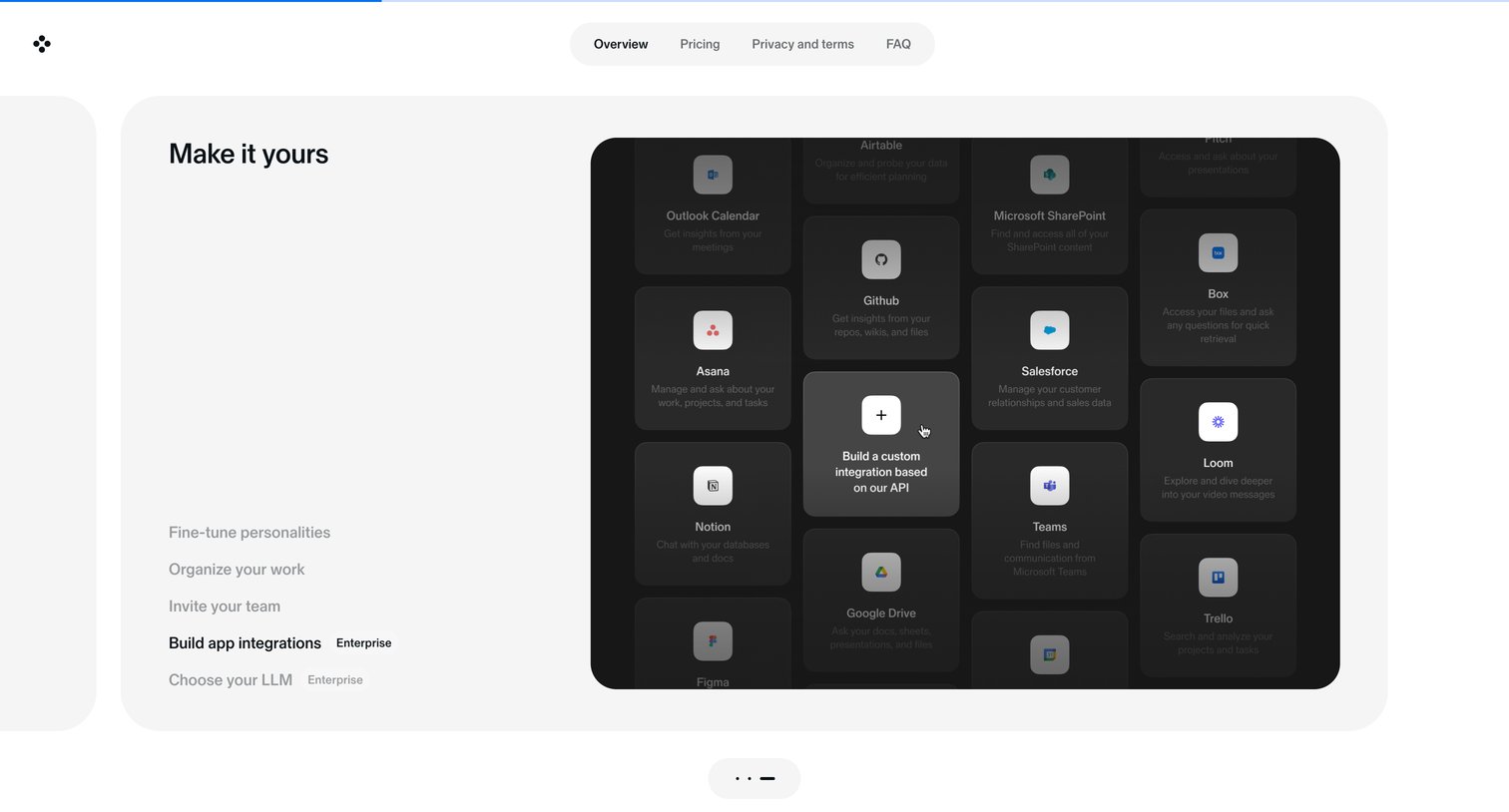Select the Outlook Calendar integration icon
Viewport: 1509px width, 812px height.
click(713, 175)
